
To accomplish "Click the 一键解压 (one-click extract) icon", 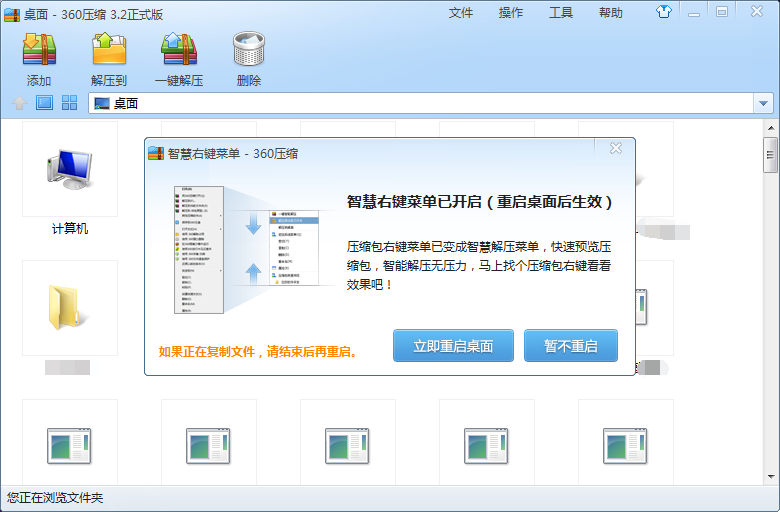I will click(x=179, y=49).
